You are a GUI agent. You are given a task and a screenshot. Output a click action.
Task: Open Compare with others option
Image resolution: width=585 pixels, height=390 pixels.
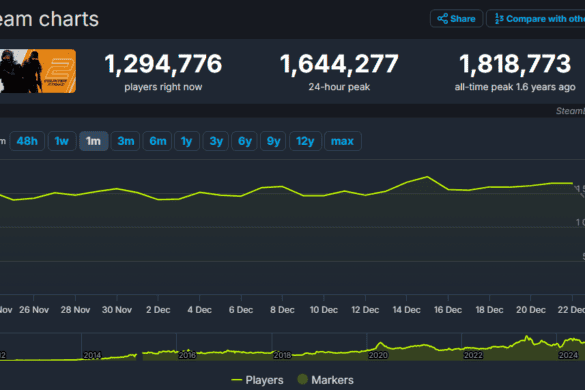pyautogui.click(x=536, y=19)
